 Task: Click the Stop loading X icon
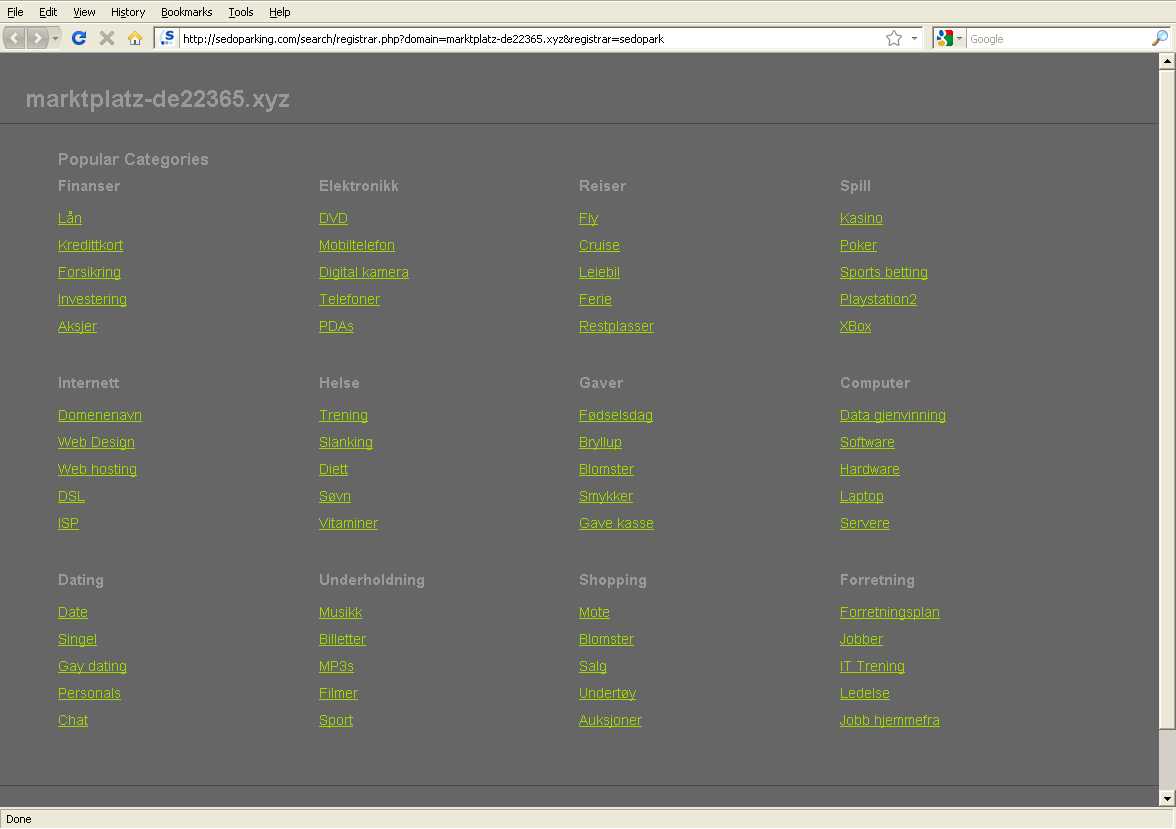tap(107, 38)
